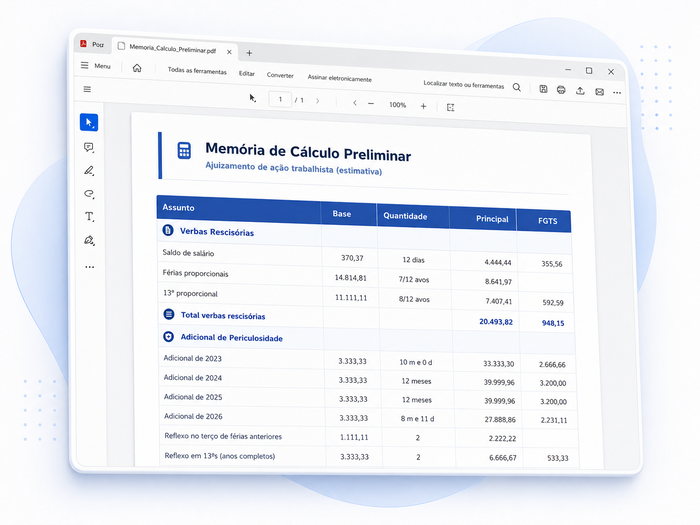The height and width of the screenshot is (525, 700).
Task: Open more sidebar tools ellipsis
Action: 90,267
